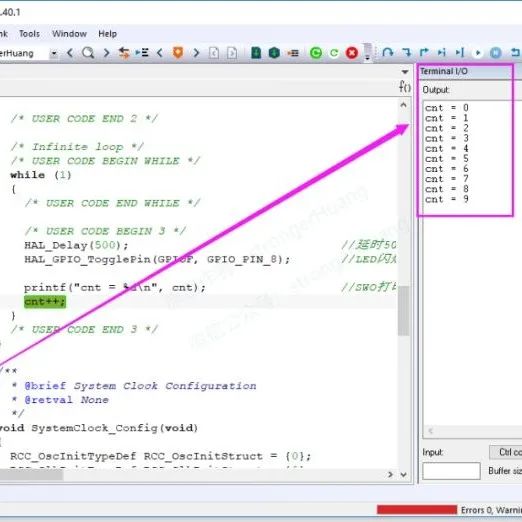
Task: Open the Replace tool
Action: 124,53
